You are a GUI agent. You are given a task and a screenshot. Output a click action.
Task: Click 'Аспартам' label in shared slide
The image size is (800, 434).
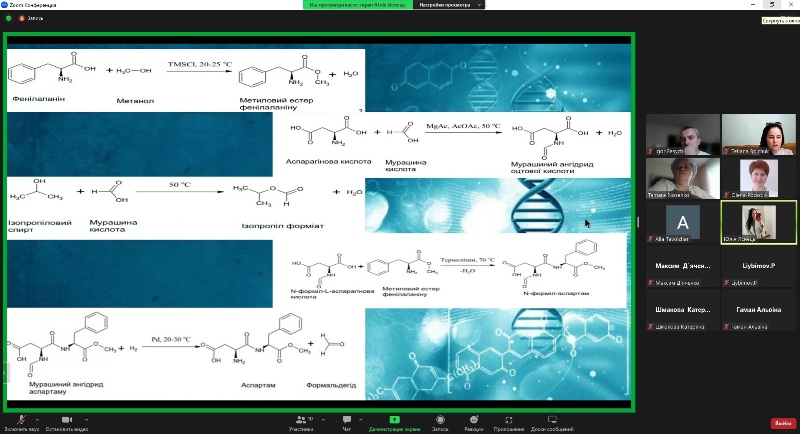(x=258, y=385)
